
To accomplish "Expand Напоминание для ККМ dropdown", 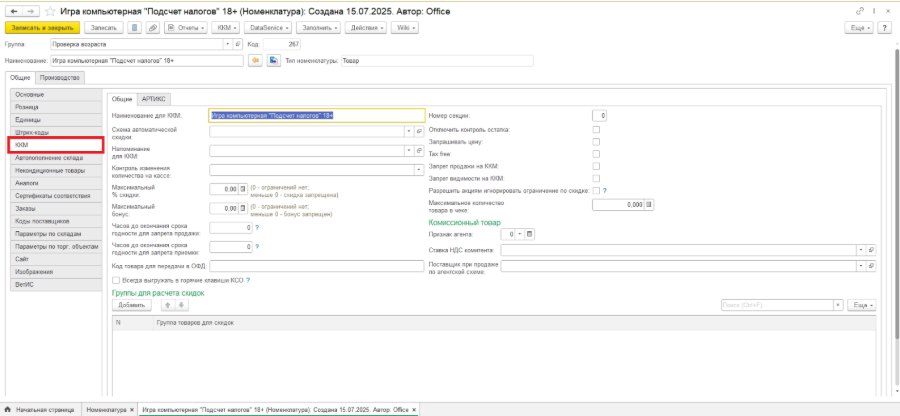I will tap(410, 150).
